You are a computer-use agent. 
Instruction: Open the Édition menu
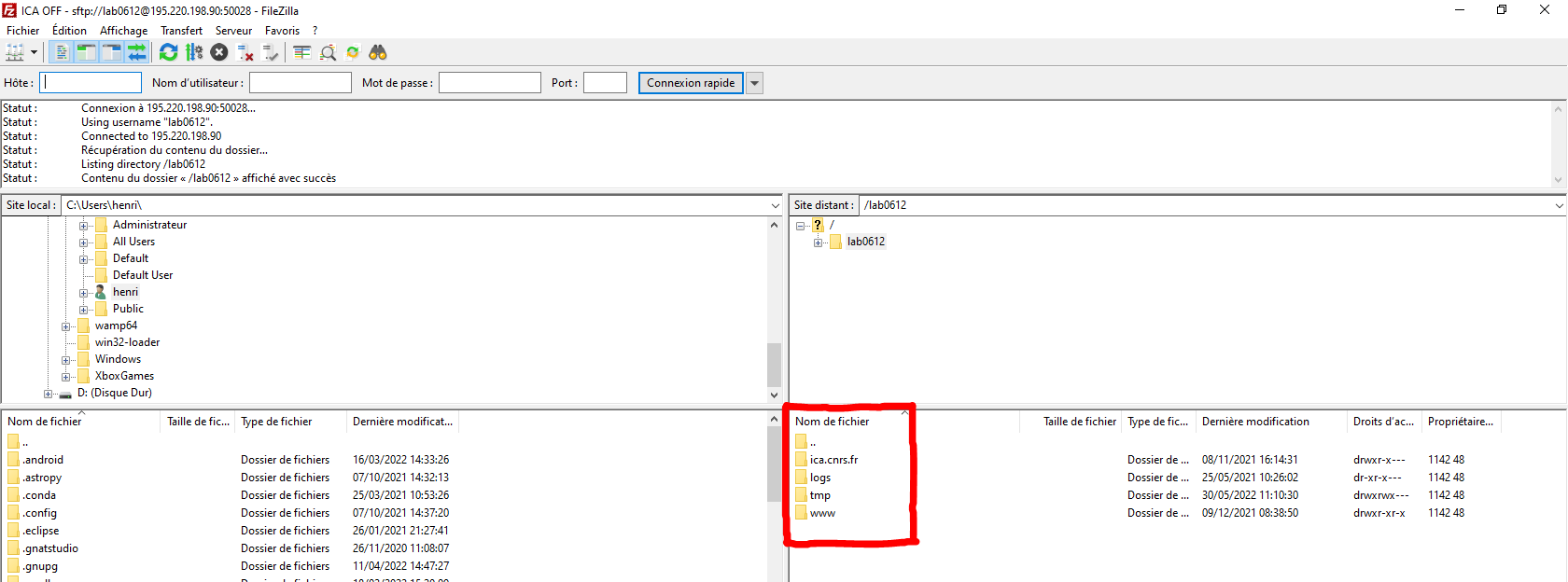pyautogui.click(x=69, y=31)
